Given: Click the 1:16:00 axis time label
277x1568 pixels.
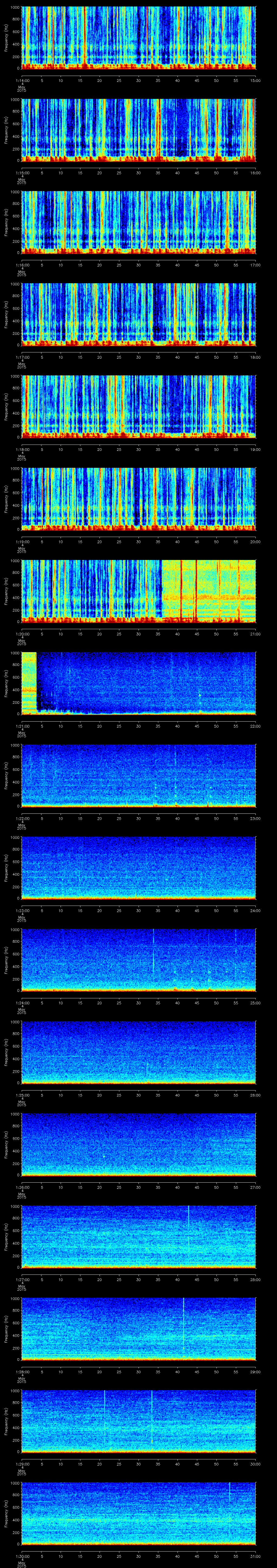Looking at the screenshot, I should 22,265.
